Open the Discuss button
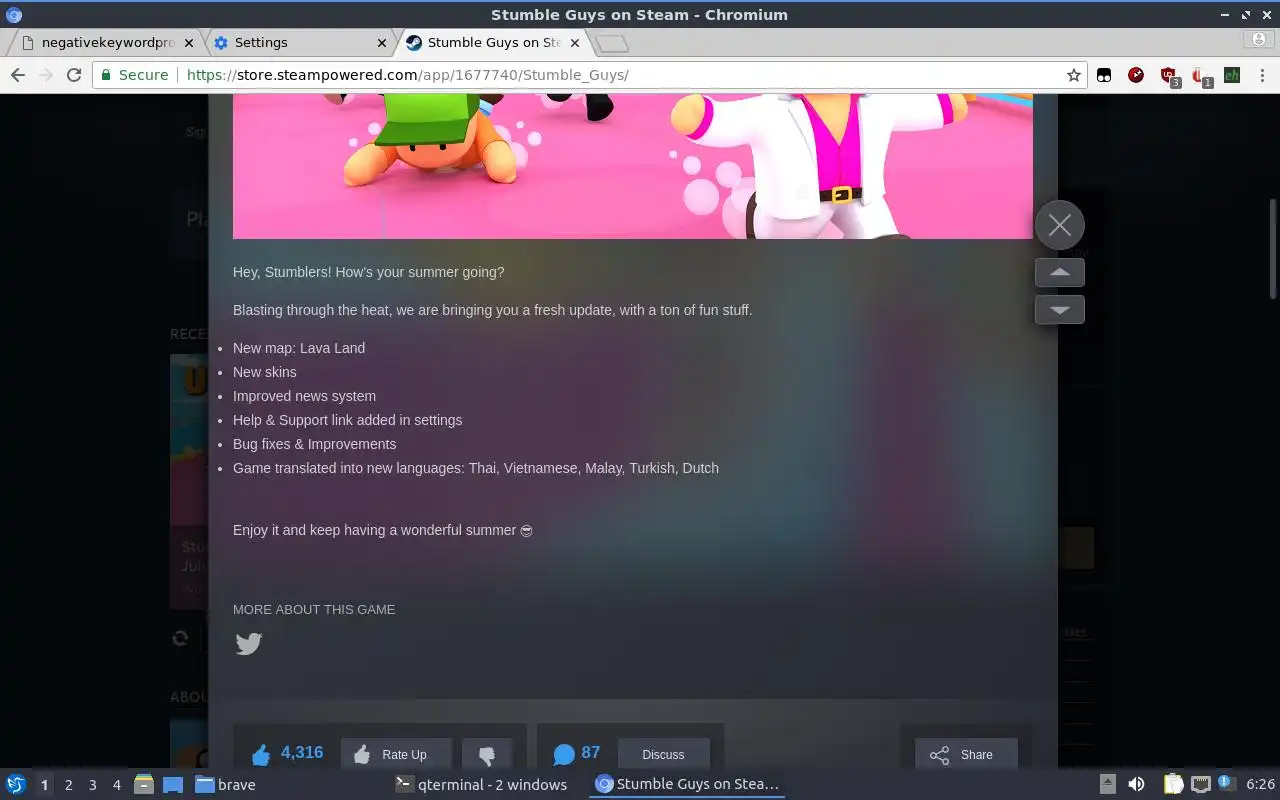This screenshot has width=1280, height=800. (663, 754)
